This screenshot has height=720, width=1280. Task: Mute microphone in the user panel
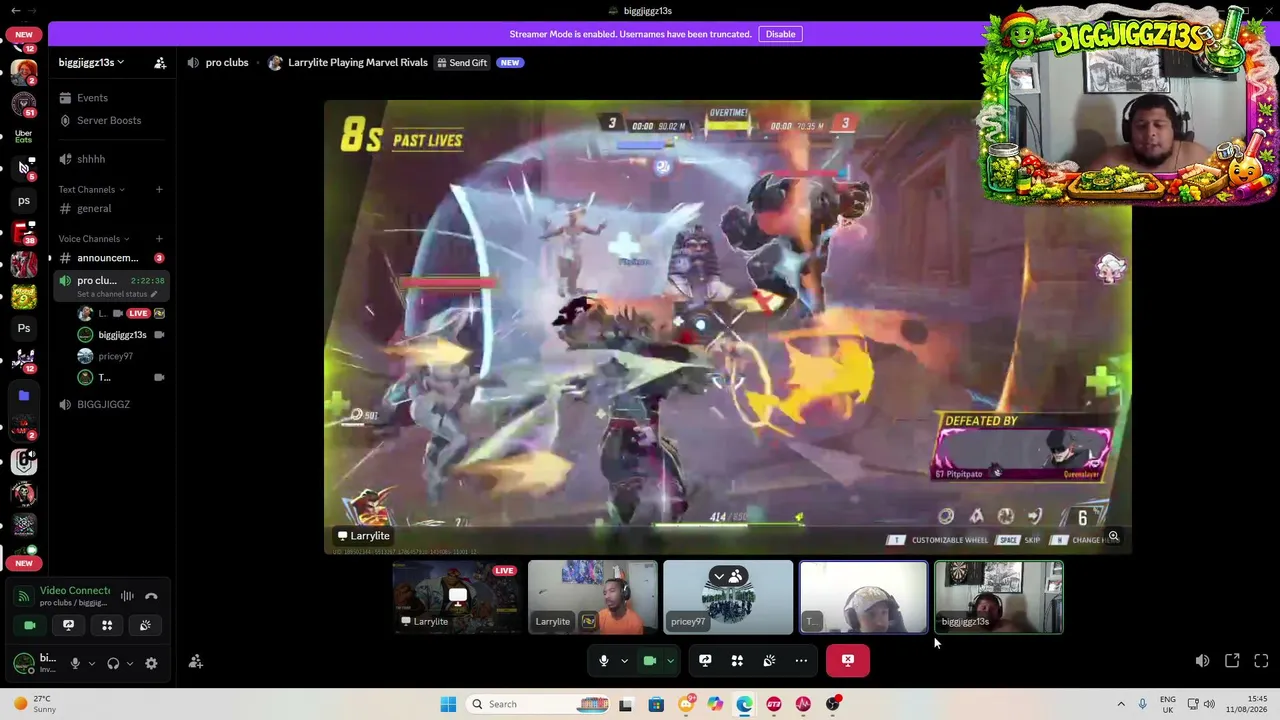point(75,663)
